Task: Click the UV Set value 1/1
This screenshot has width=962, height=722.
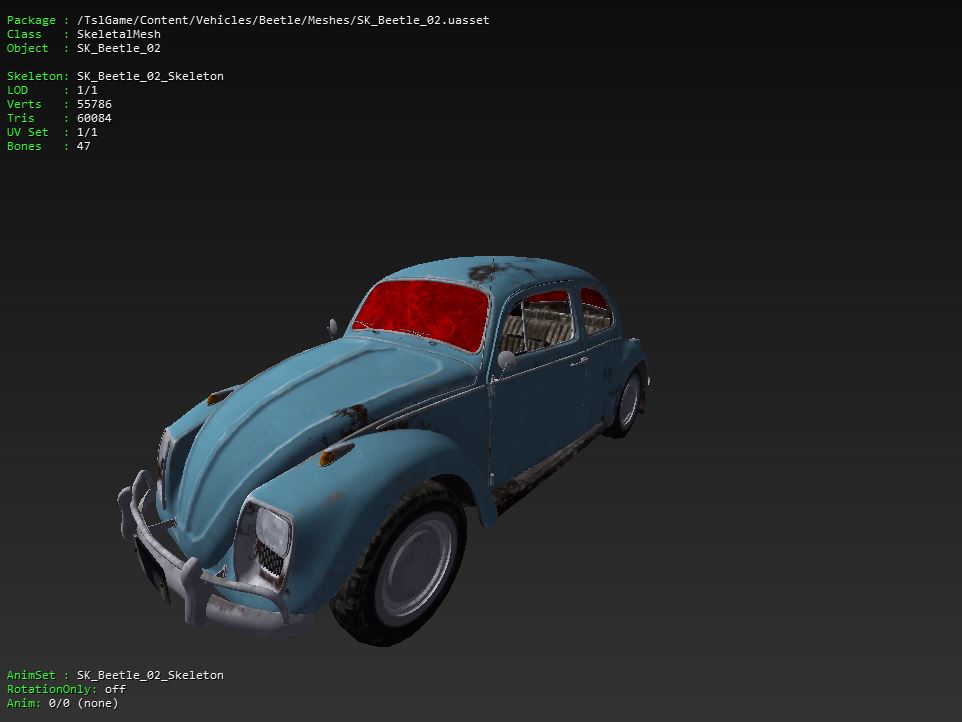Action: point(87,132)
